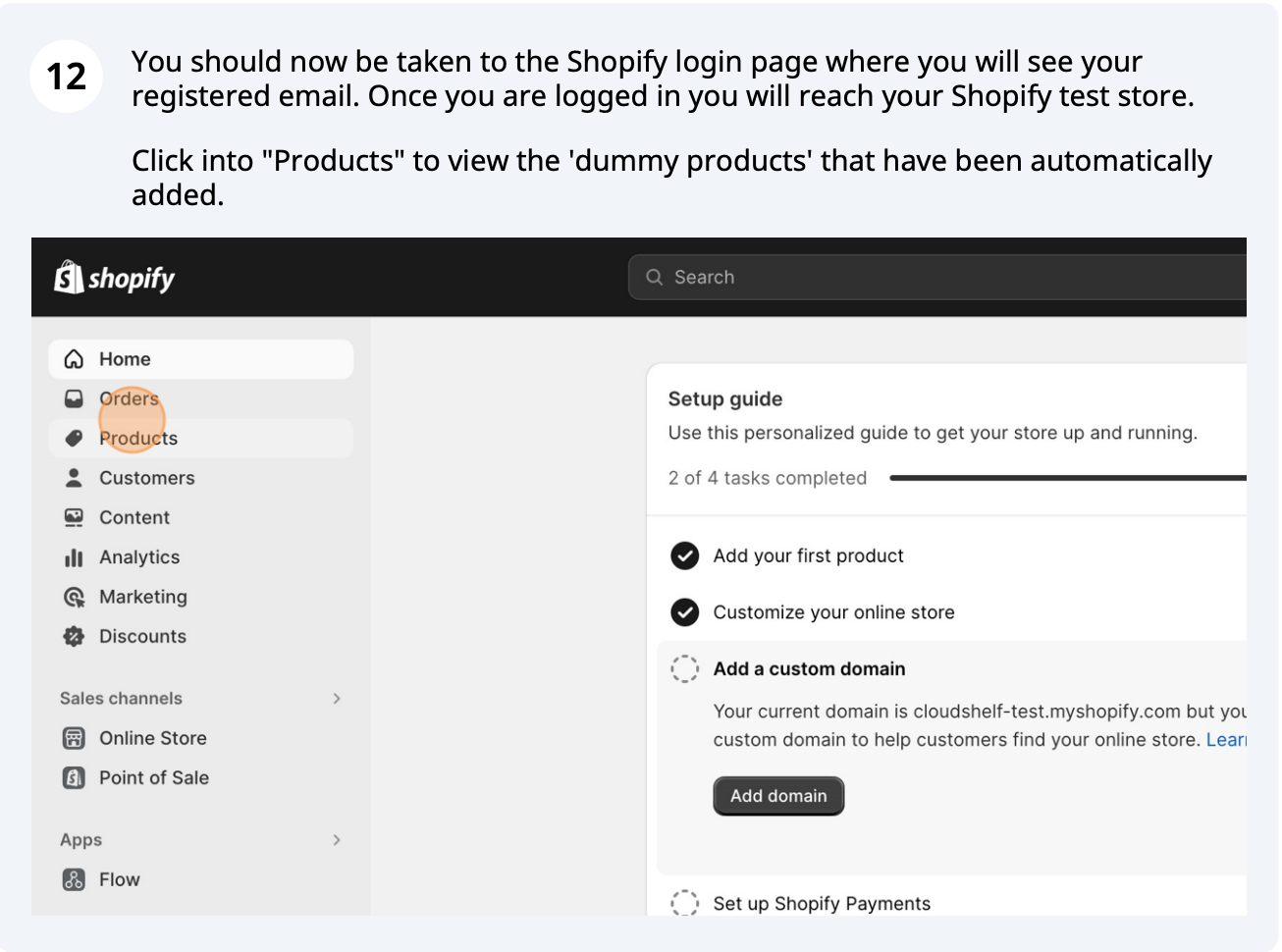Click the Add domain button
This screenshot has width=1282, height=952.
(778, 796)
